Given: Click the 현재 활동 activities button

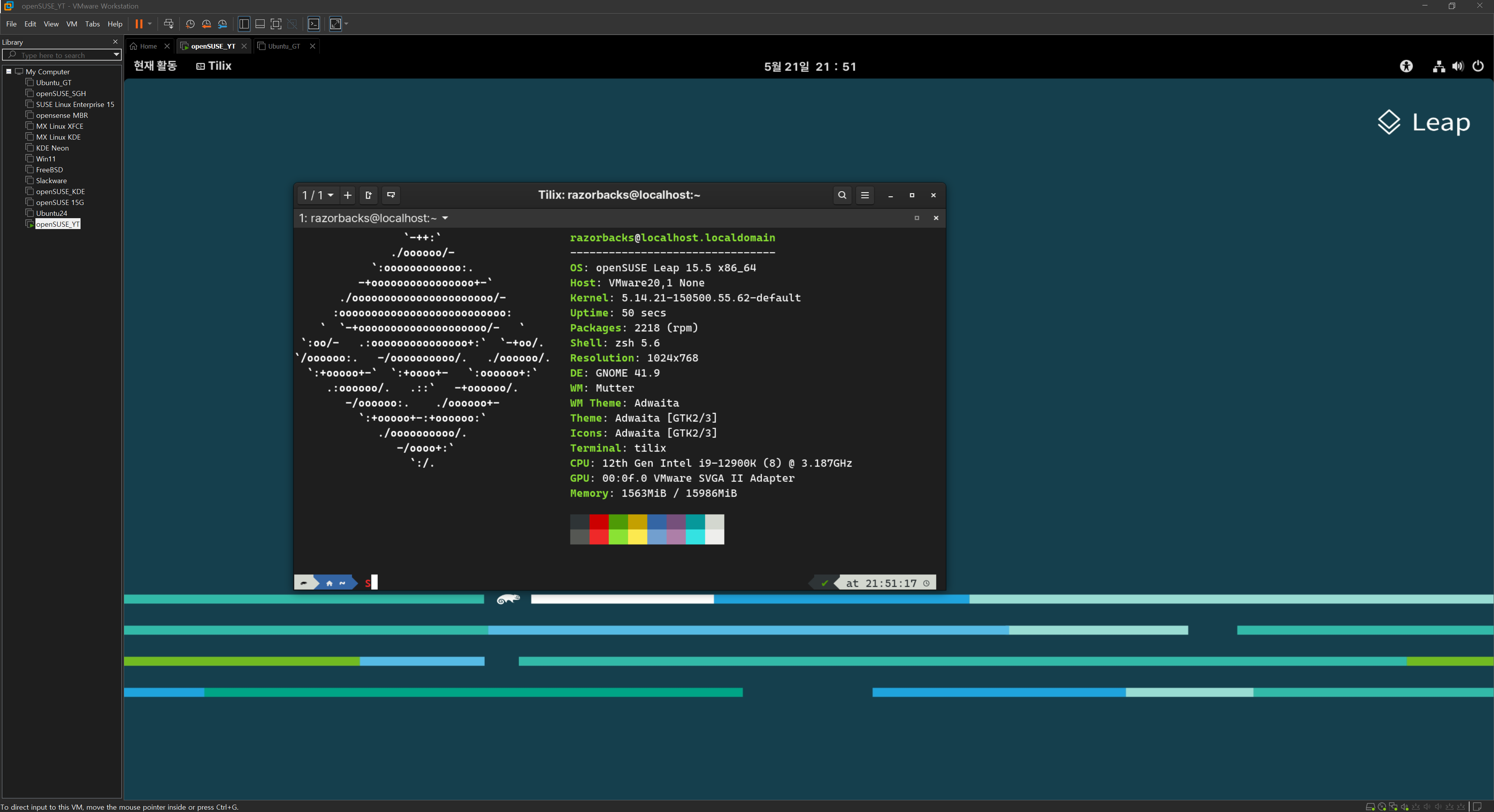Looking at the screenshot, I should click(x=155, y=66).
